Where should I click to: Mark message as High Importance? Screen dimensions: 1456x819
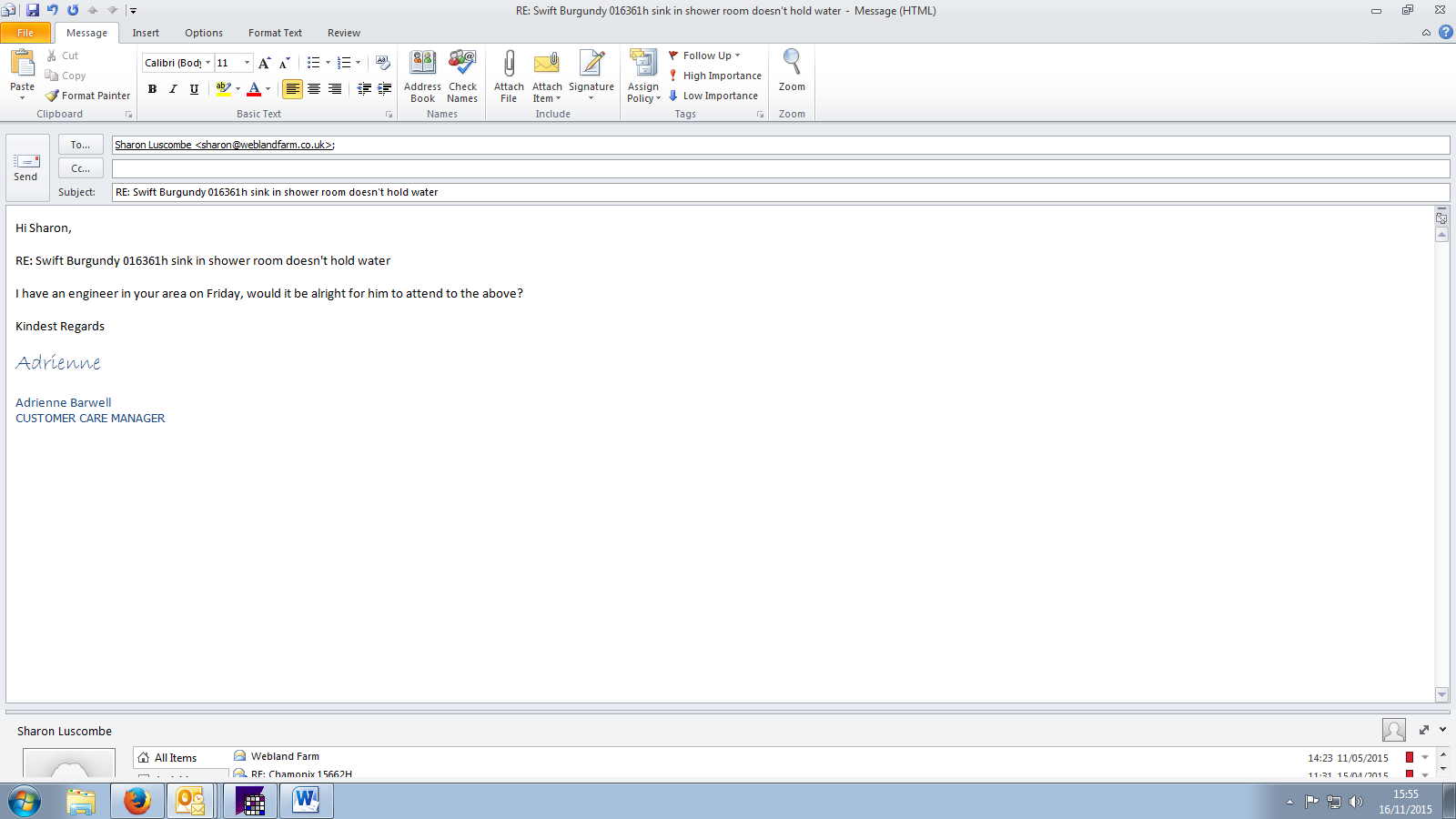tap(714, 76)
